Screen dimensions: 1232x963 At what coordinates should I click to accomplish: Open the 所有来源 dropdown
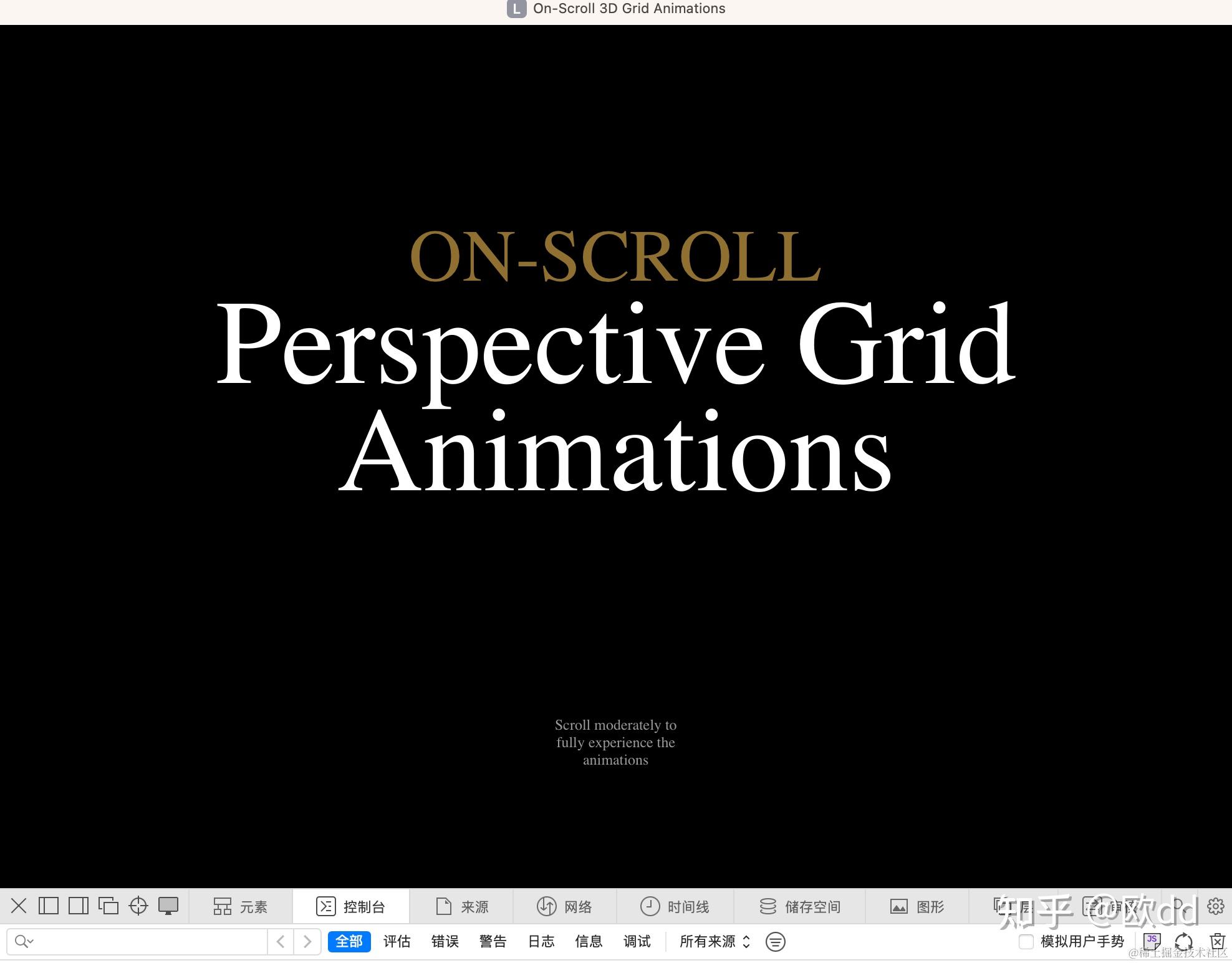pos(713,942)
